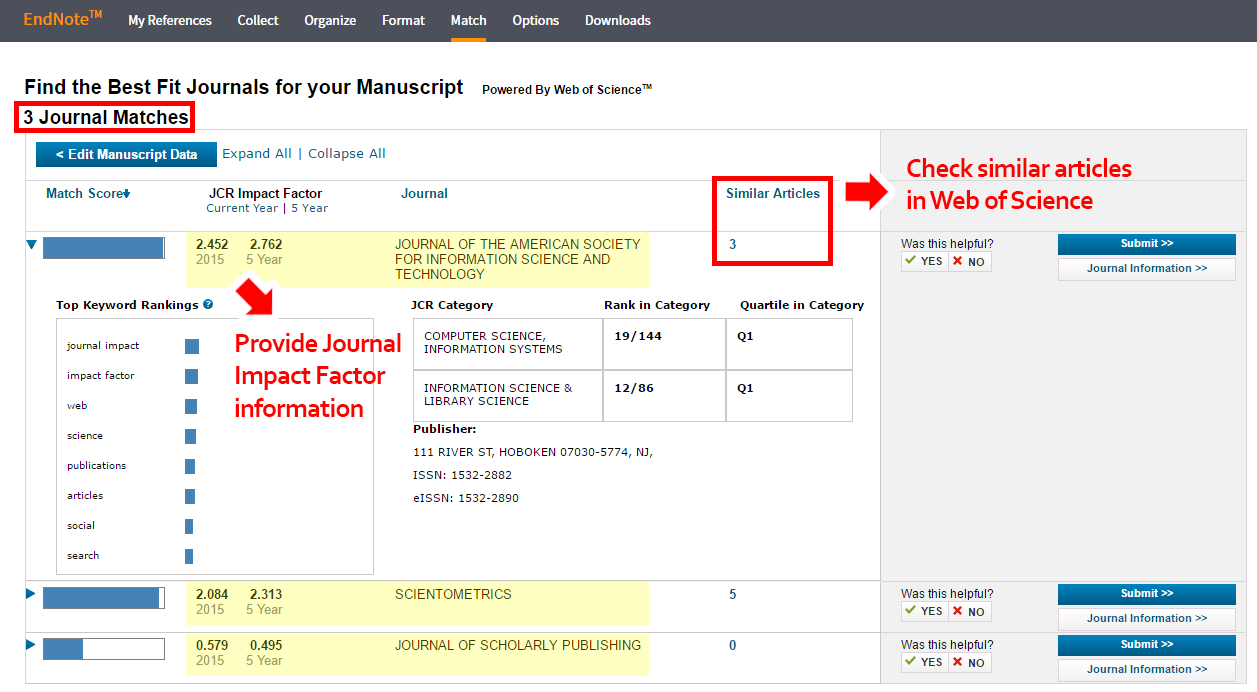1257x692 pixels.
Task: Open the help icon beside Top Keyword Rankings
Action: pyautogui.click(x=208, y=304)
